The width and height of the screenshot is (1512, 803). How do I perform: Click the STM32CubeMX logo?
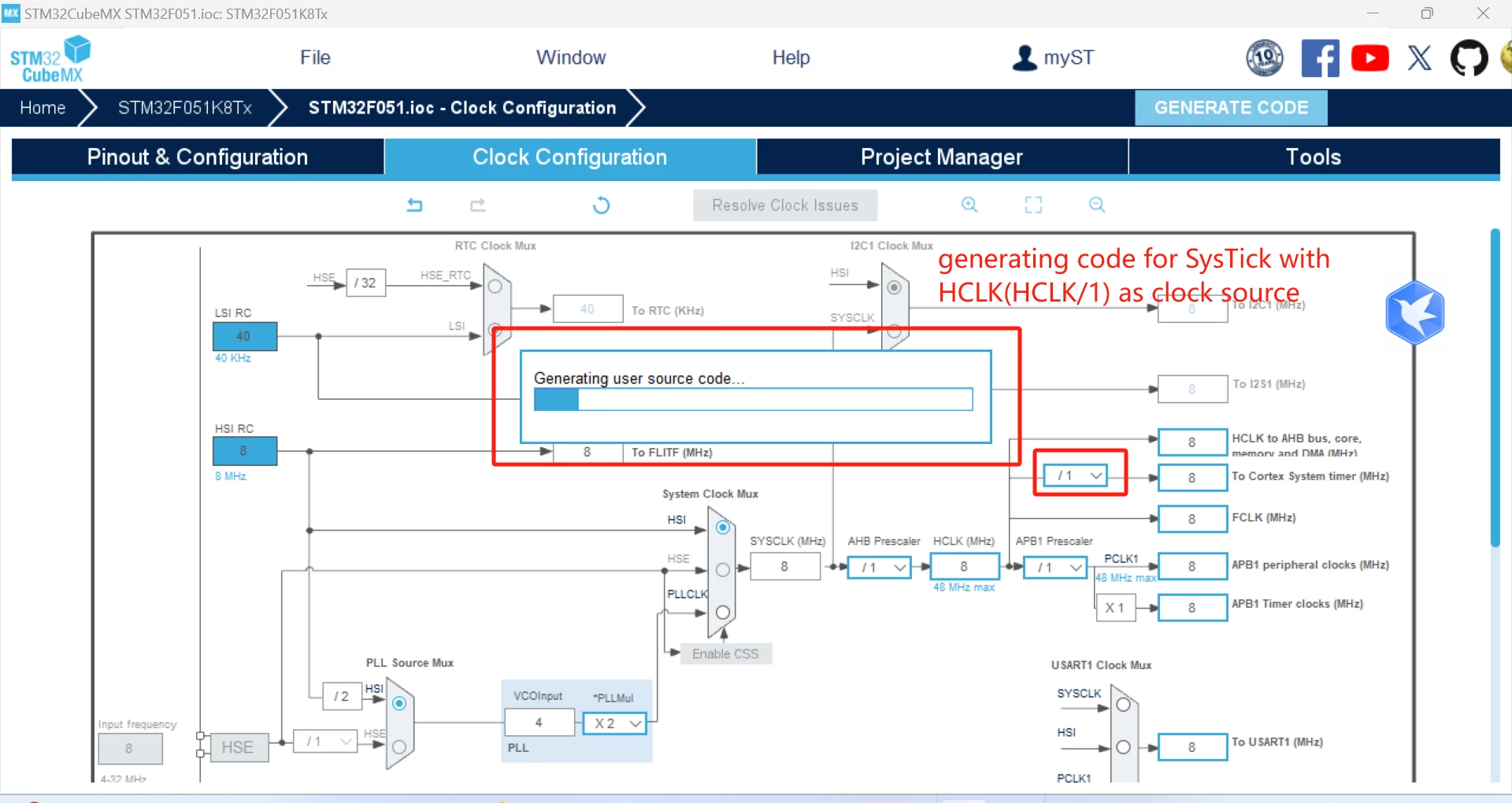[x=50, y=59]
